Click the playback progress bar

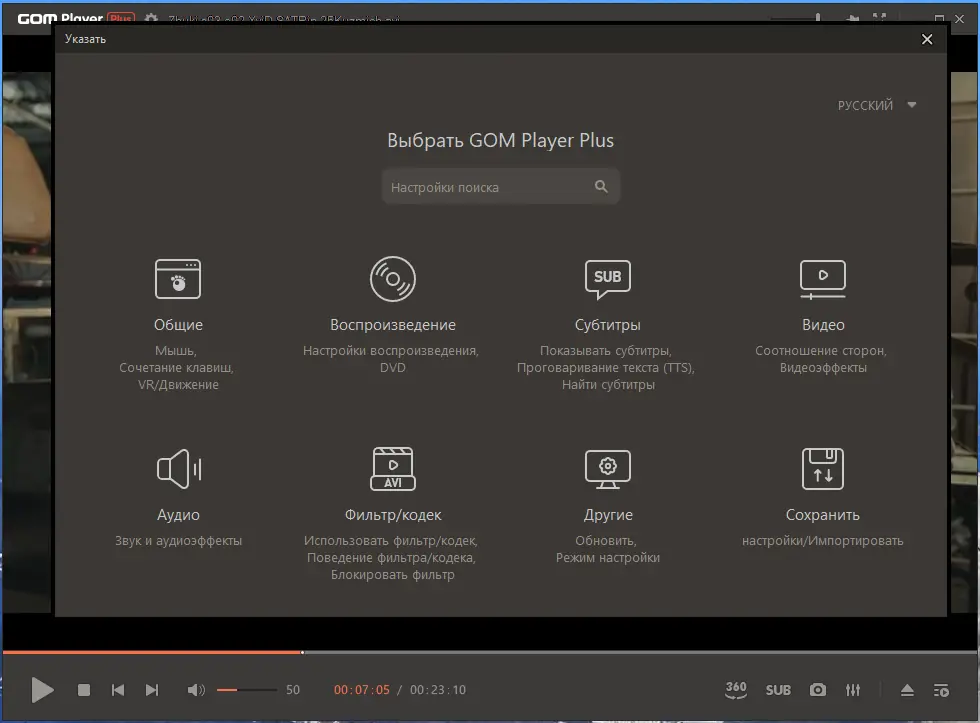(490, 652)
